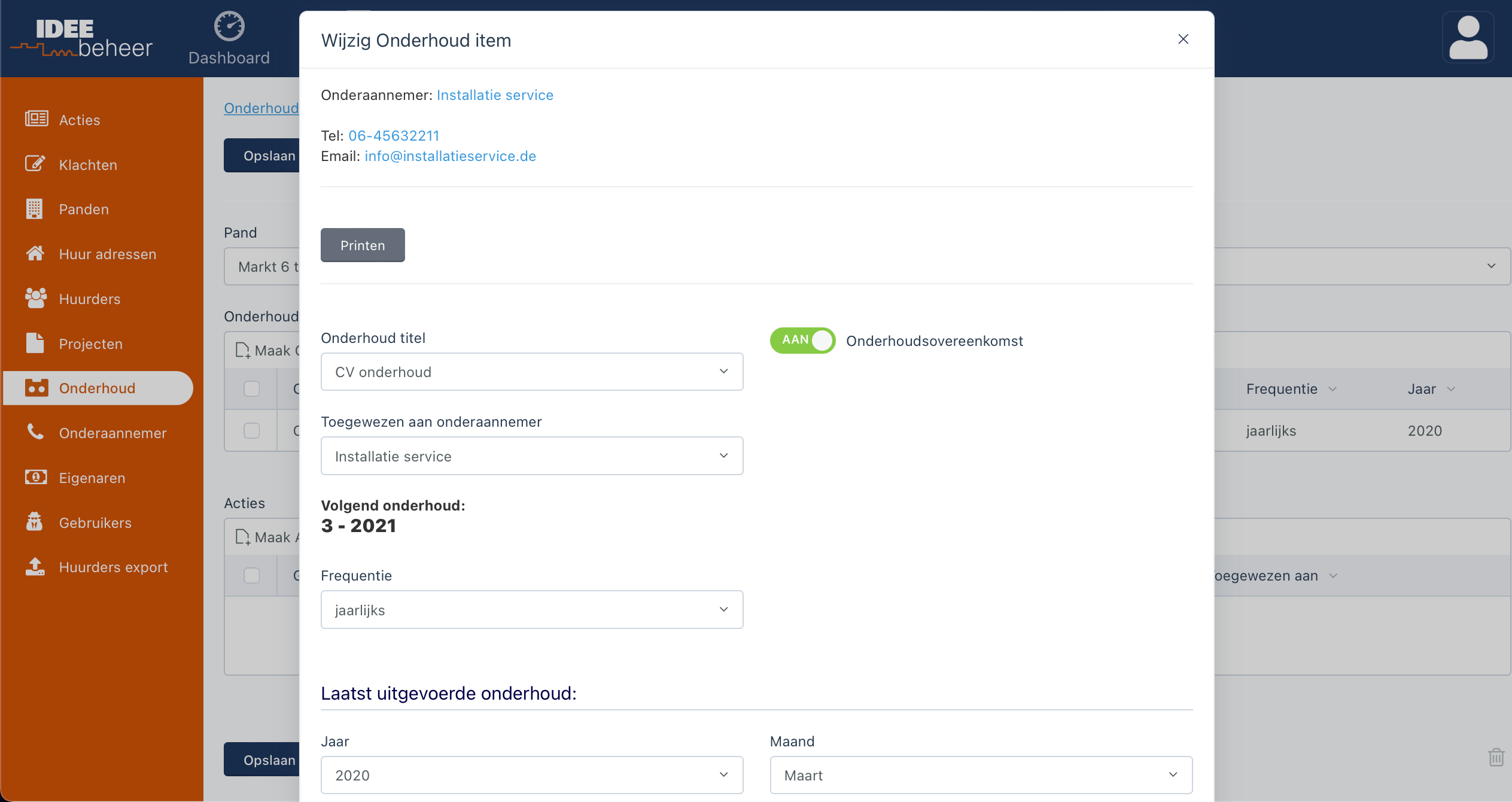The height and width of the screenshot is (802, 1512).
Task: Close the Wijzig Onderhoud item dialog
Action: coord(1183,40)
